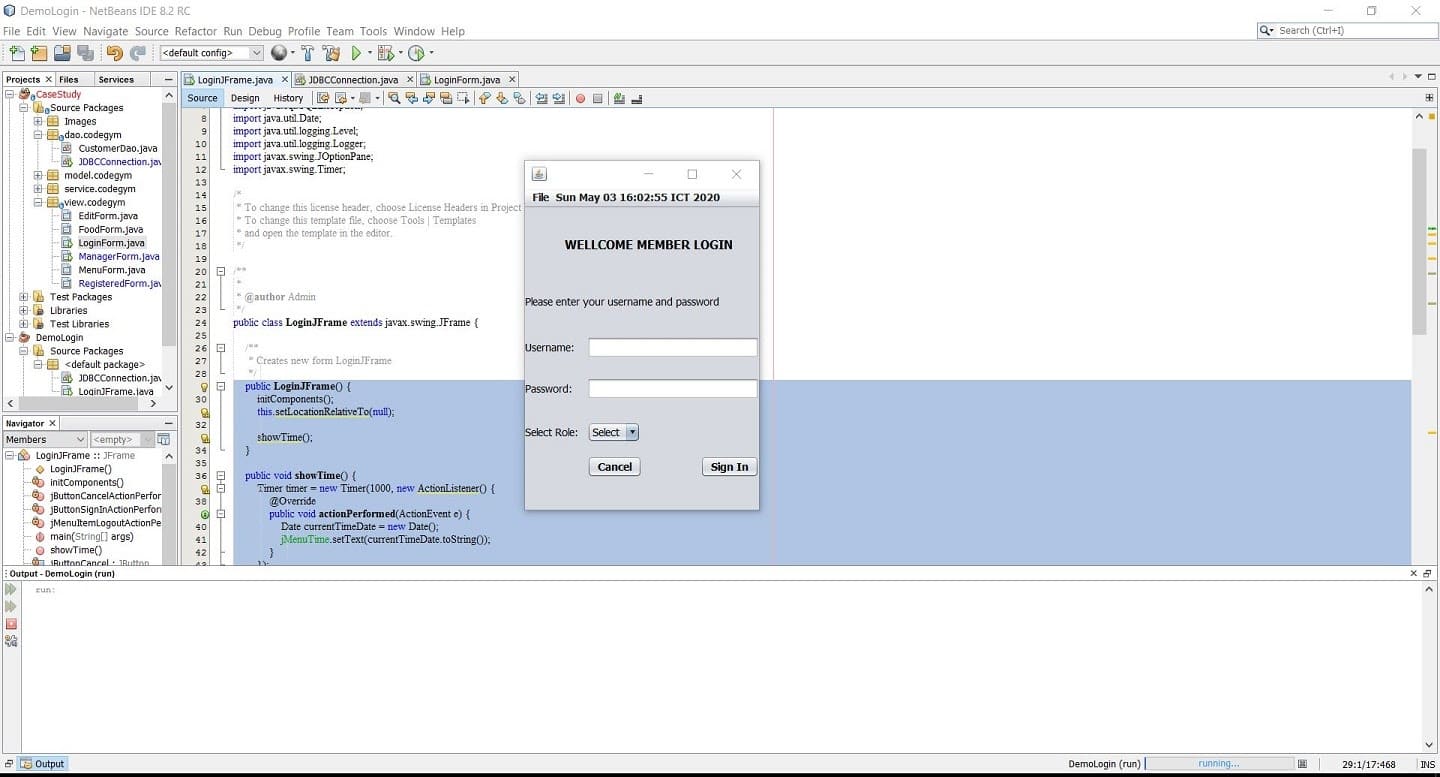Click the Undo arrow icon
Image resolution: width=1440 pixels, height=777 pixels.
[114, 53]
